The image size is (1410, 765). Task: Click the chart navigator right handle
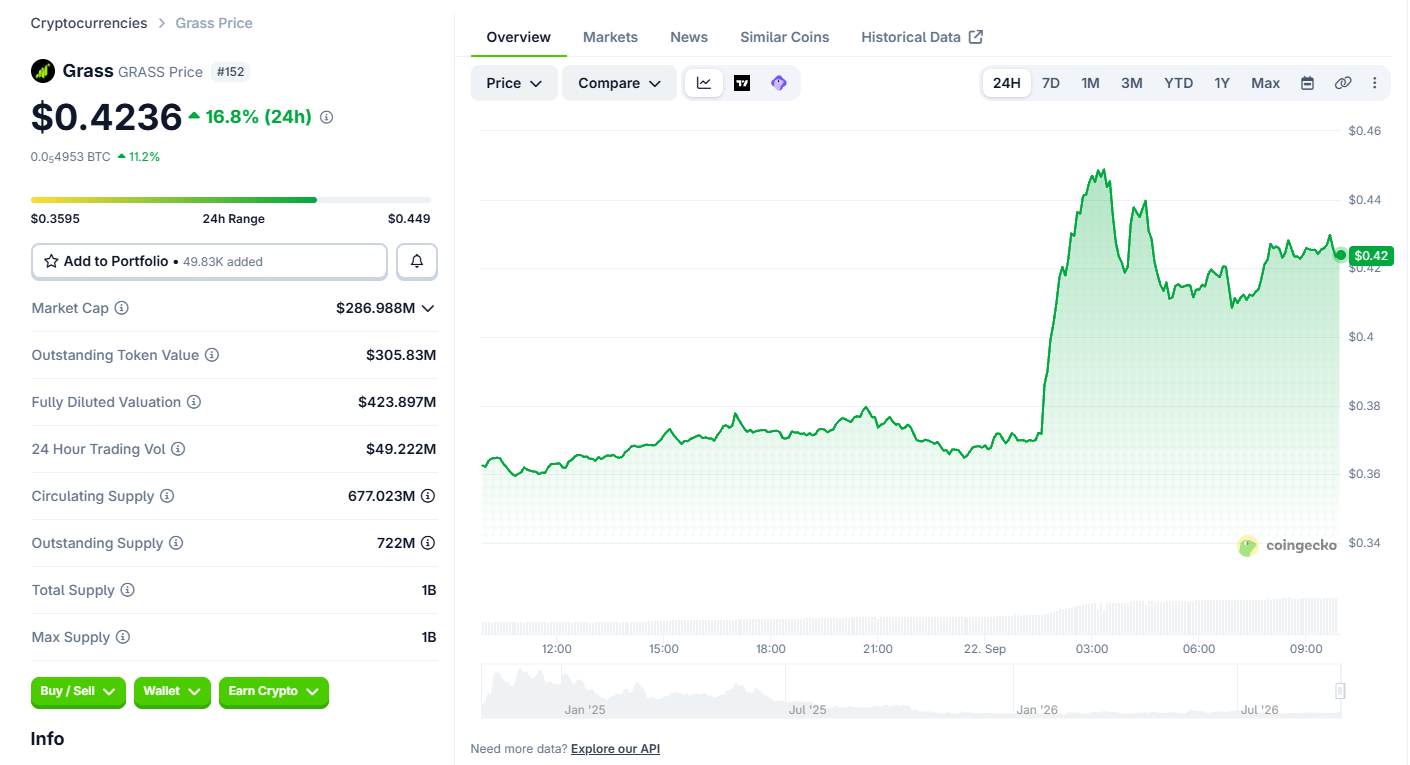coord(1340,691)
